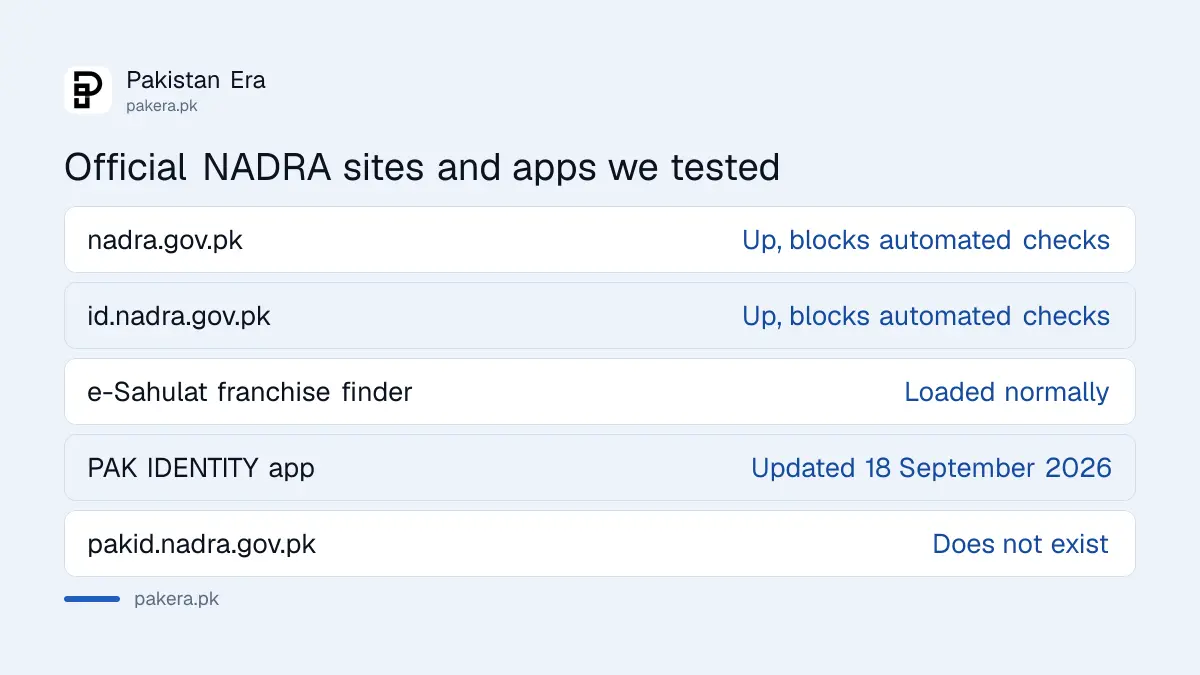
Task: Click the Does not exist status
Action: [x=1021, y=544]
